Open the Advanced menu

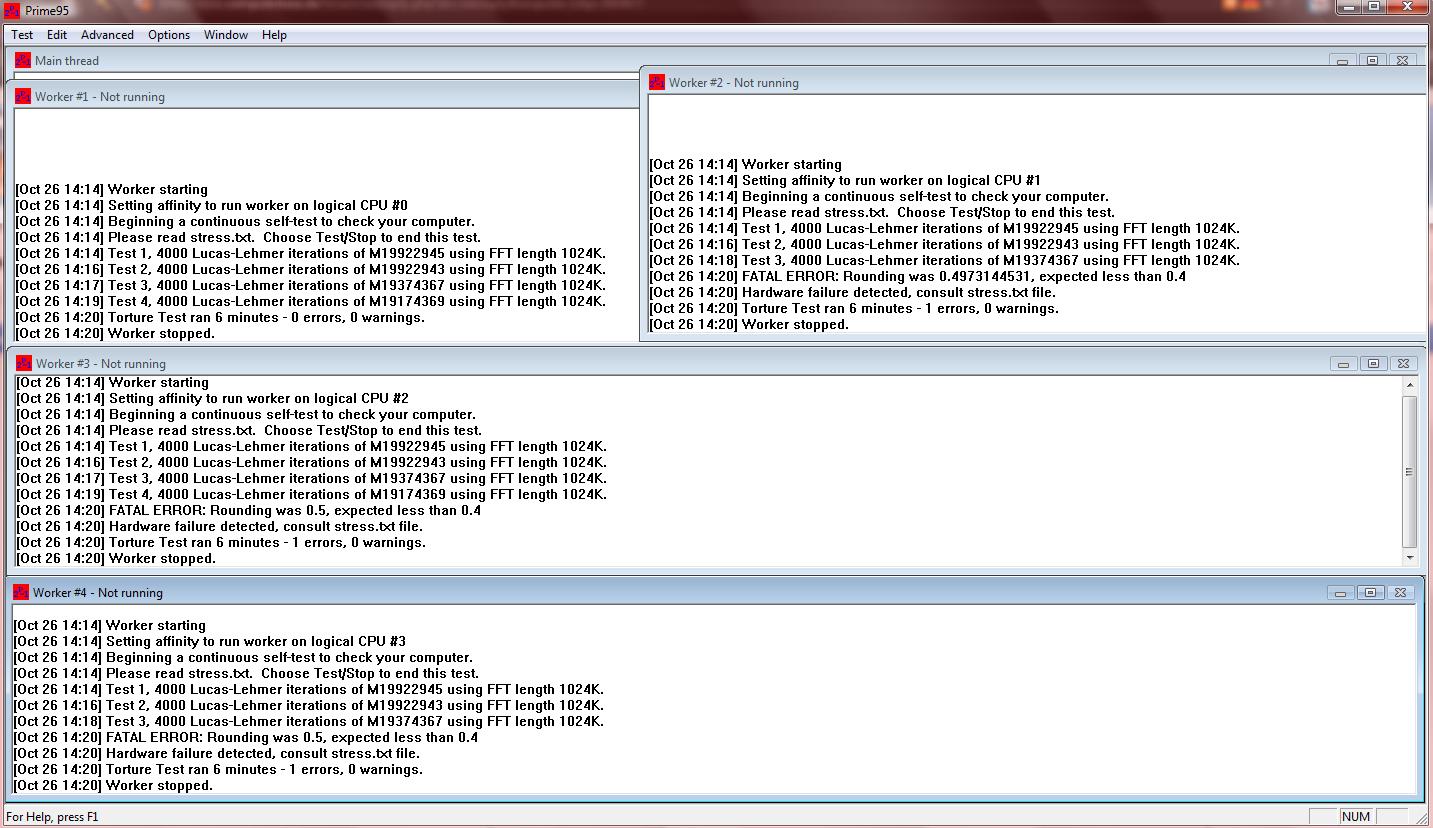point(107,35)
